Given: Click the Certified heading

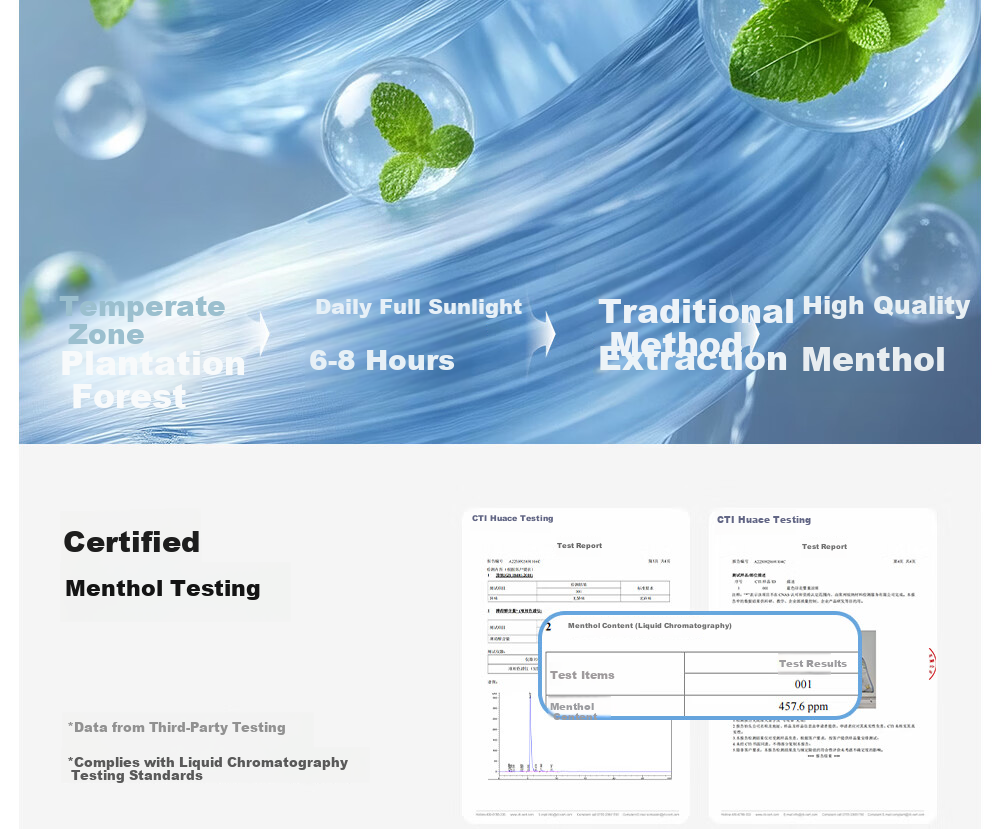Looking at the screenshot, I should [x=131, y=542].
